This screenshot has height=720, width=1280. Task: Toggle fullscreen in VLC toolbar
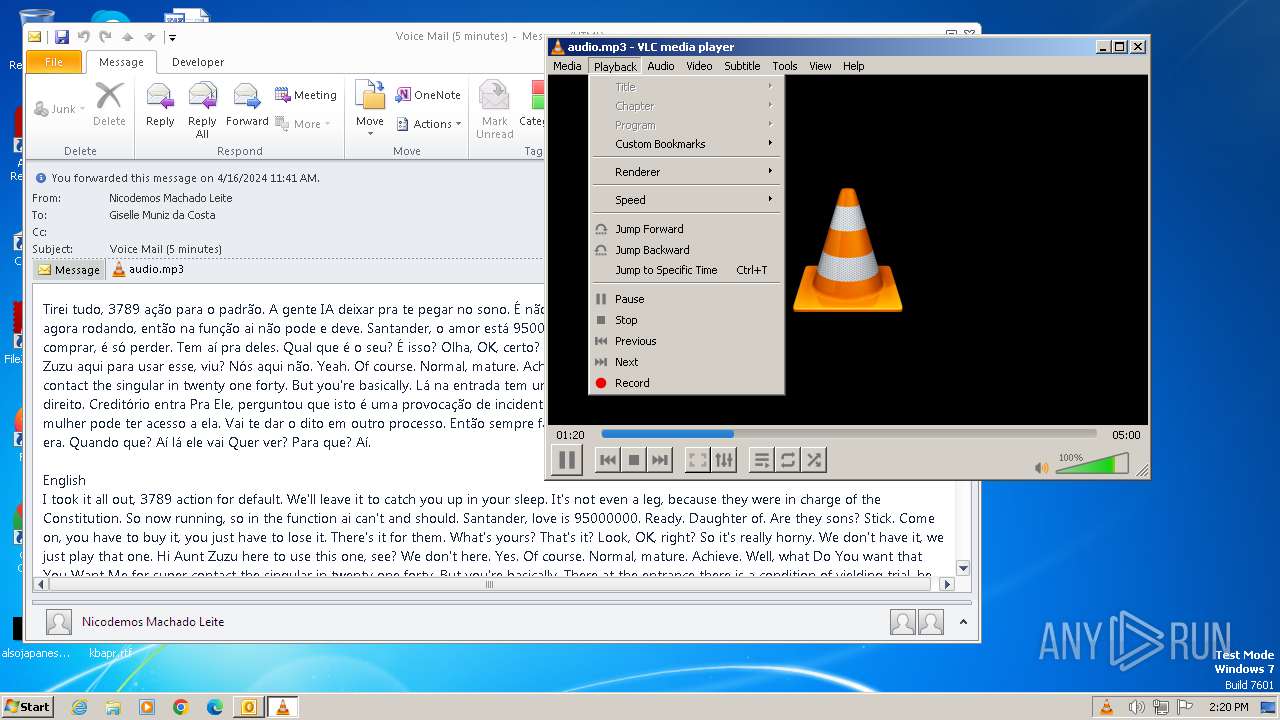point(698,460)
